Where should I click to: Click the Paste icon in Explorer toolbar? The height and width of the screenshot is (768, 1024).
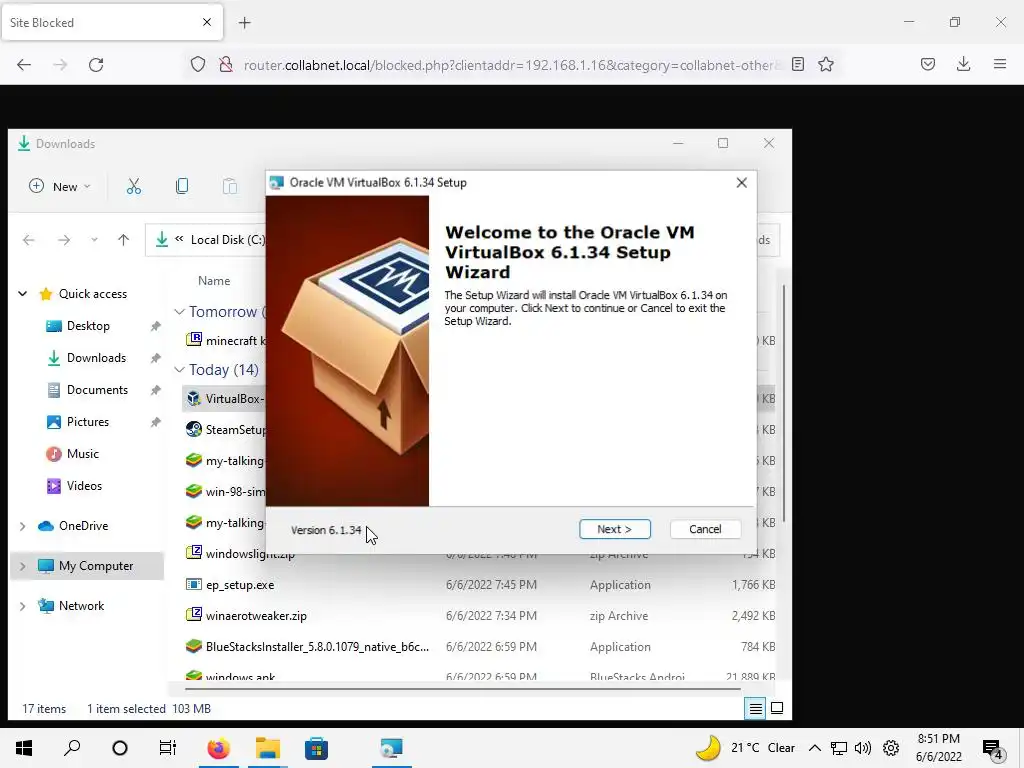(230, 187)
